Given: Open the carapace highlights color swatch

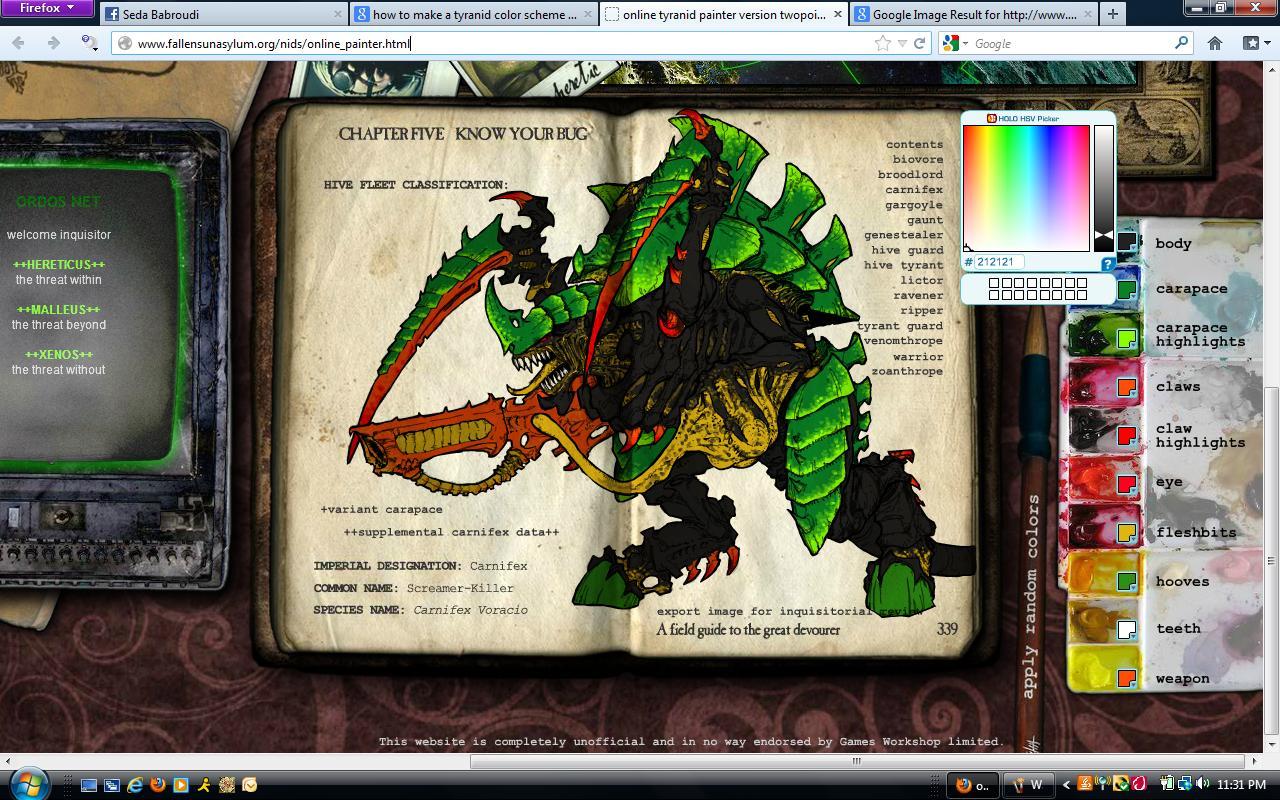Looking at the screenshot, I should coord(1127,339).
